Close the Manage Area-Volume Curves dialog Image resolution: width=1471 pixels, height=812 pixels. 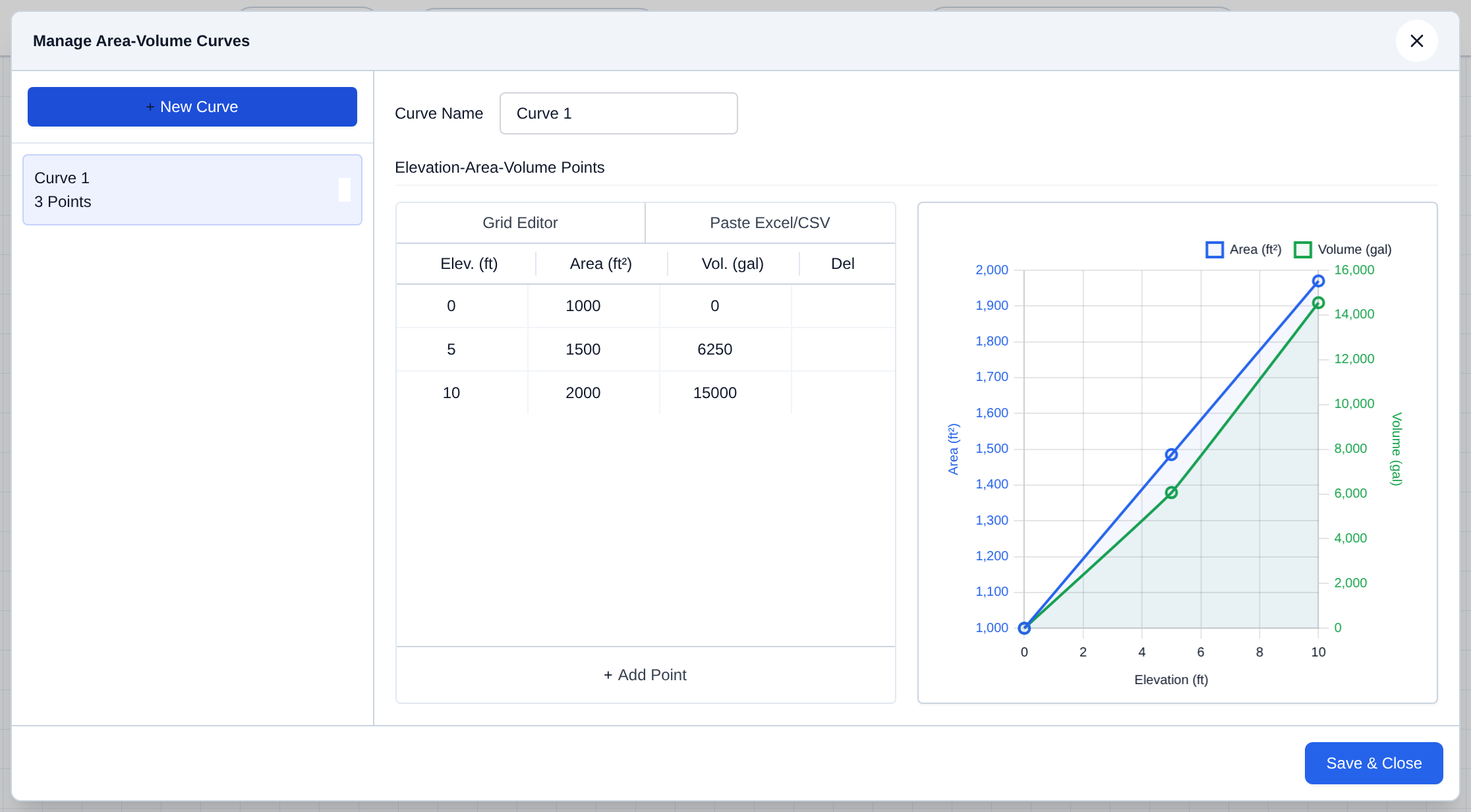[x=1416, y=41]
